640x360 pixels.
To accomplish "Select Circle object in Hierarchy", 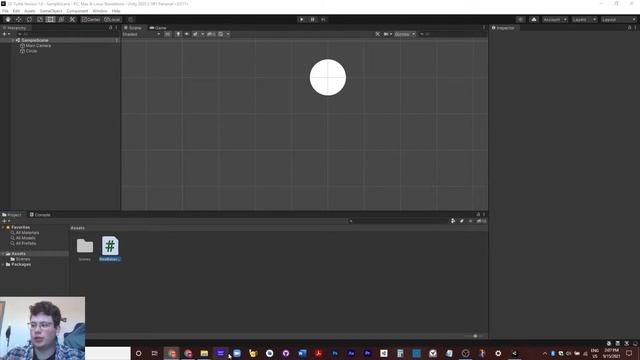I will [31, 51].
